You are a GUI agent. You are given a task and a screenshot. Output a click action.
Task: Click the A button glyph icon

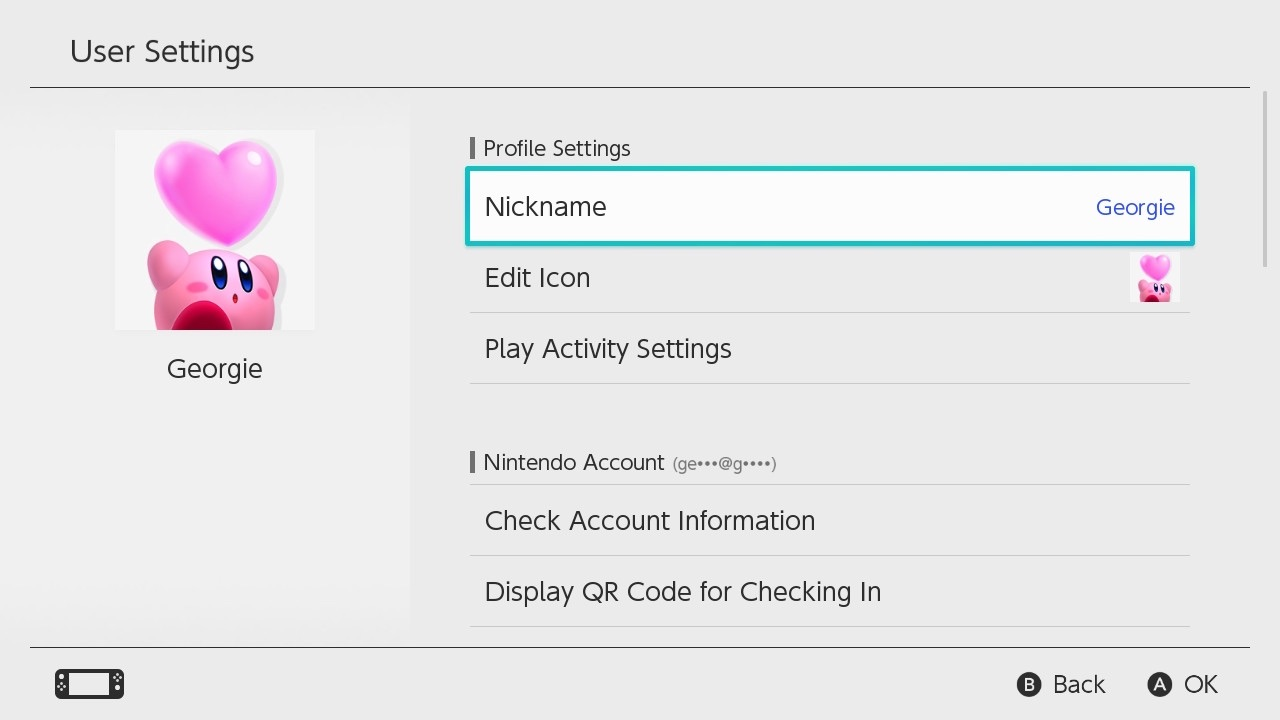pos(1160,684)
